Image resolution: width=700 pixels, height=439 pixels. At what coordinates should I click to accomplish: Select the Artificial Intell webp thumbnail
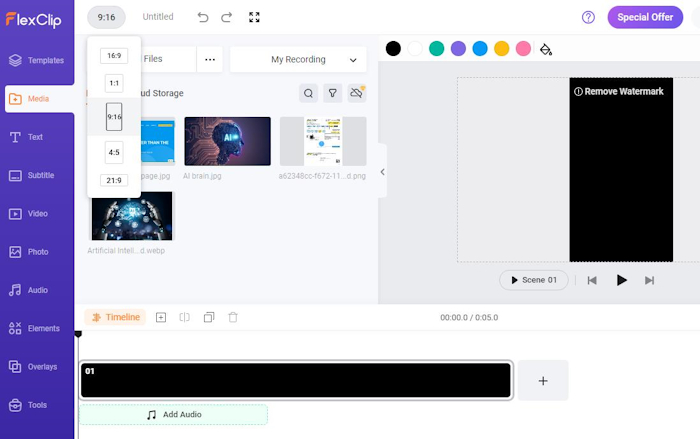pos(132,216)
